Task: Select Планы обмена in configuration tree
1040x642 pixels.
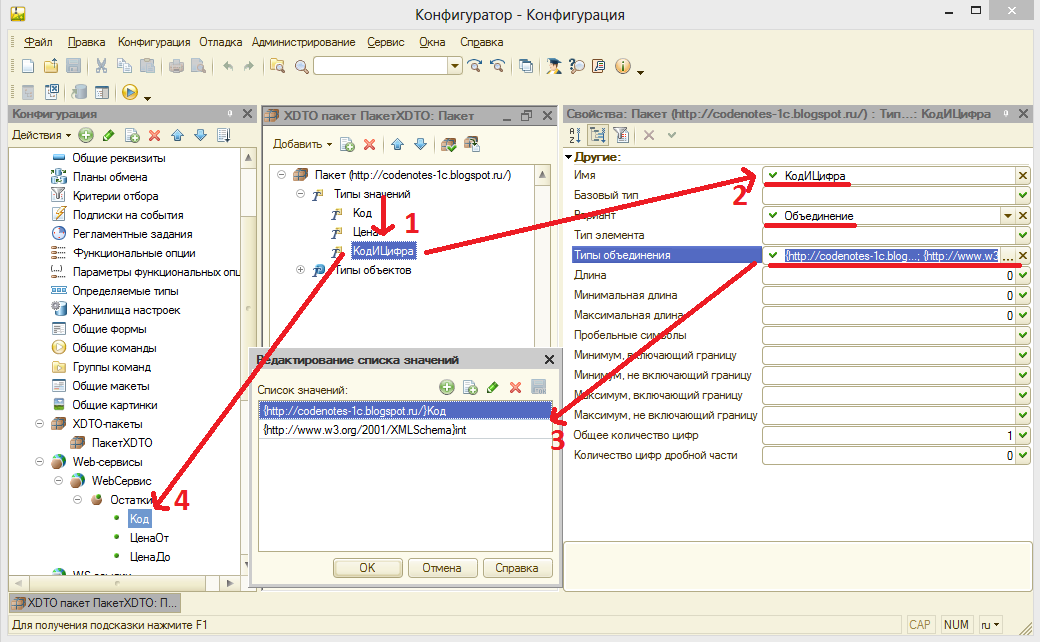Action: [x=109, y=177]
